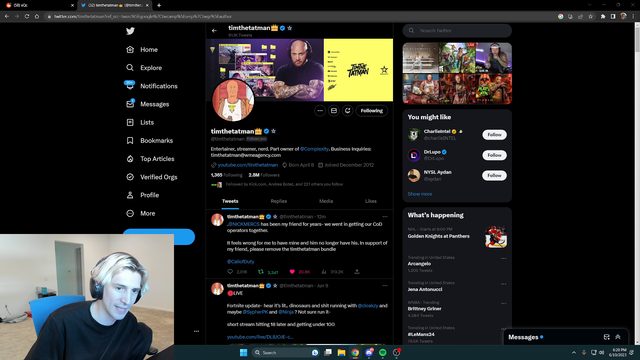
Task: Follow DrLupo
Action: 494,155
